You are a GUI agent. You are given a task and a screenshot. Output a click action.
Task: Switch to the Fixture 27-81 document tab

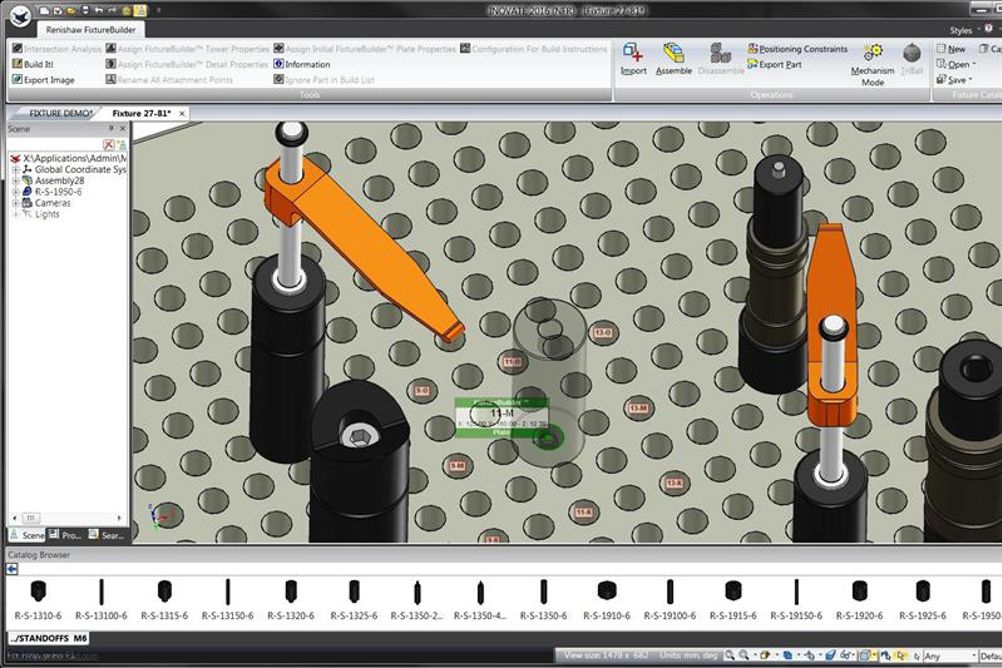tap(141, 113)
